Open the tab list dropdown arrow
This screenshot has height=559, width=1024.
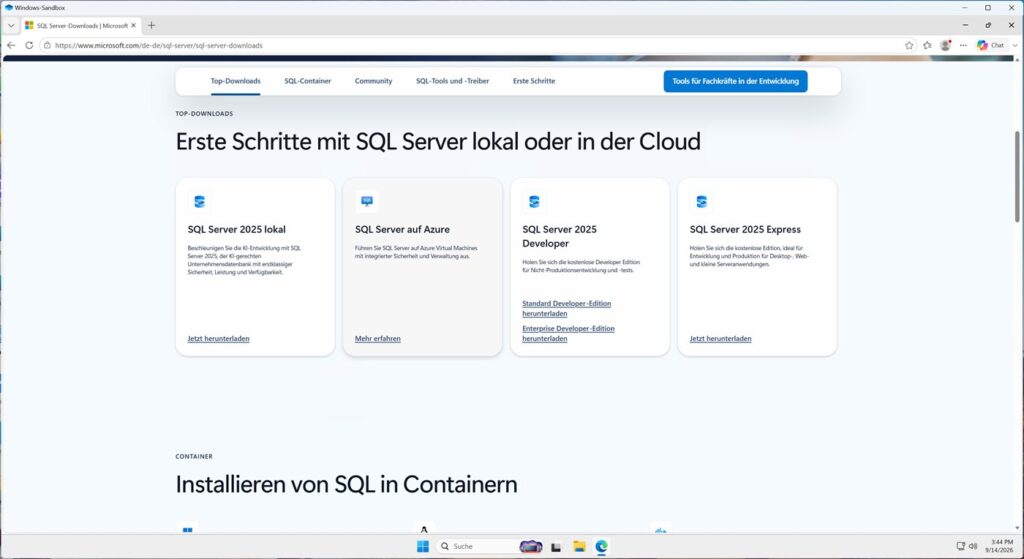[10, 25]
